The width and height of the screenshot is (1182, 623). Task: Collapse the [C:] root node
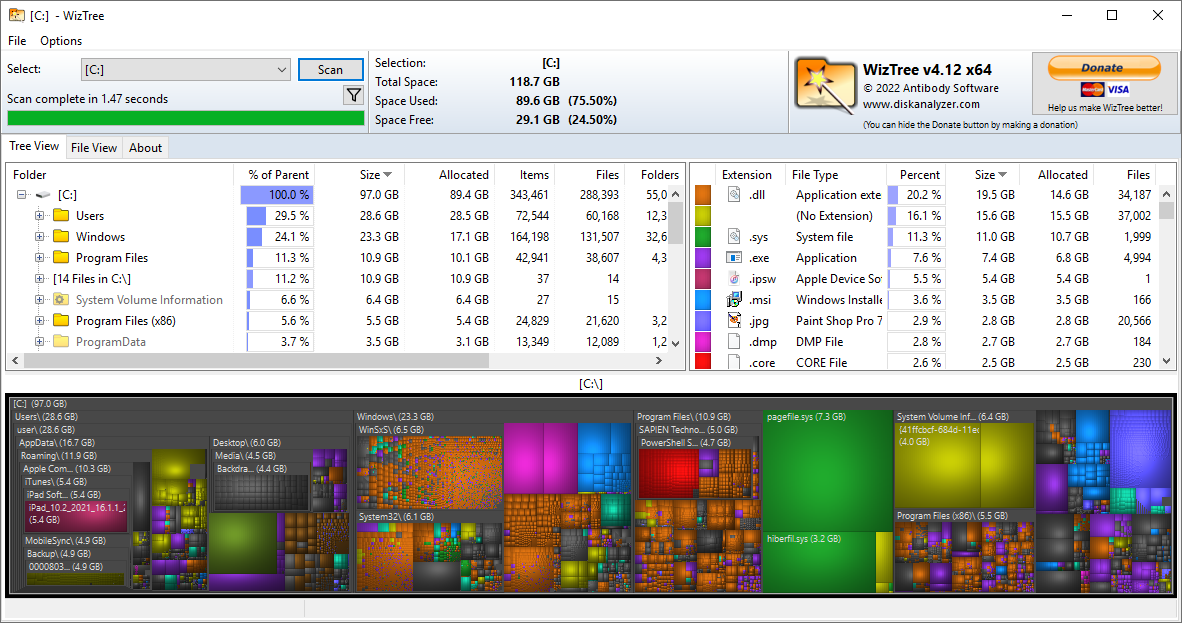tap(22, 194)
